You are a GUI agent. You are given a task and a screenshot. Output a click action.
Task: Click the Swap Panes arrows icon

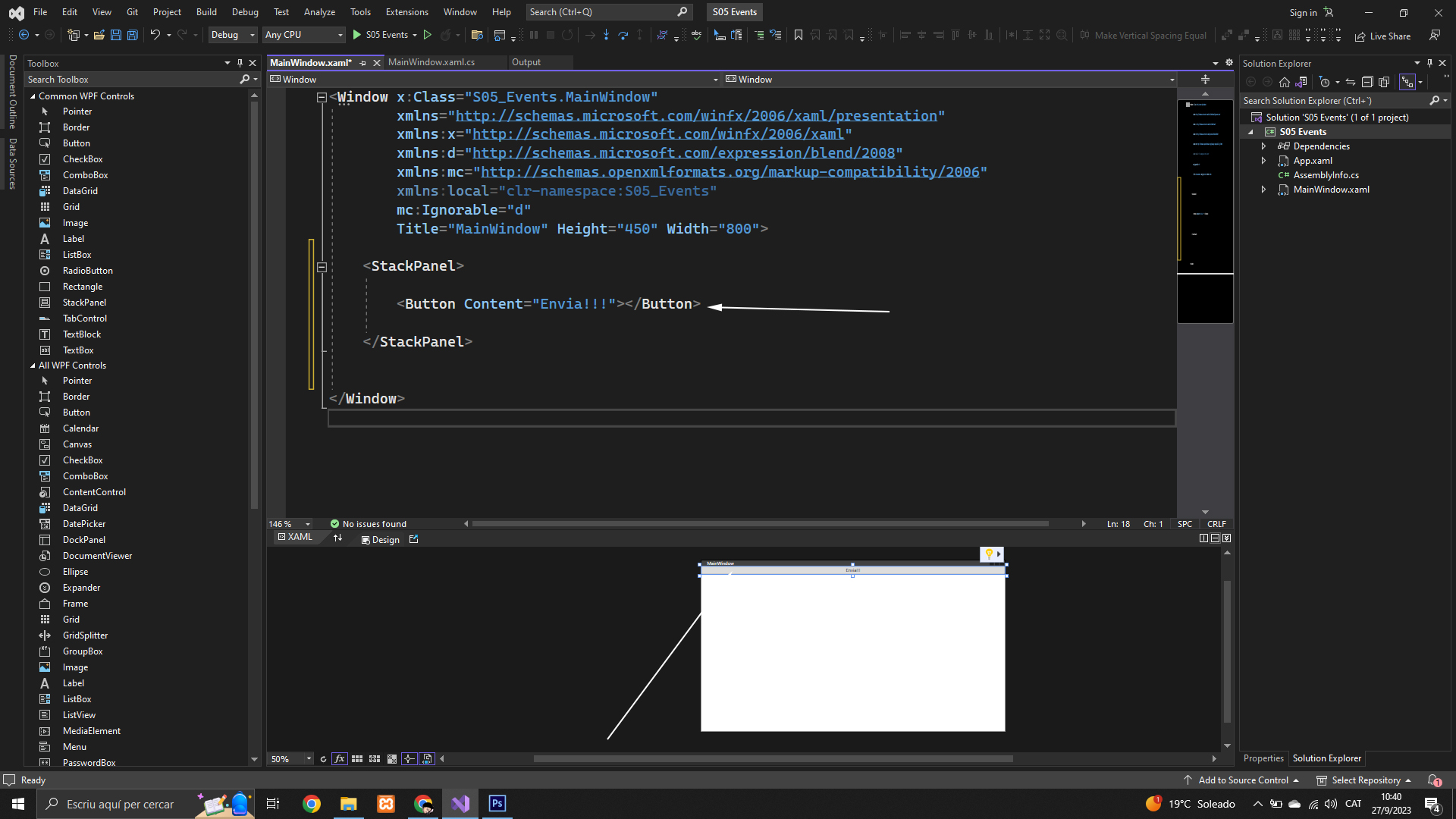tap(338, 538)
